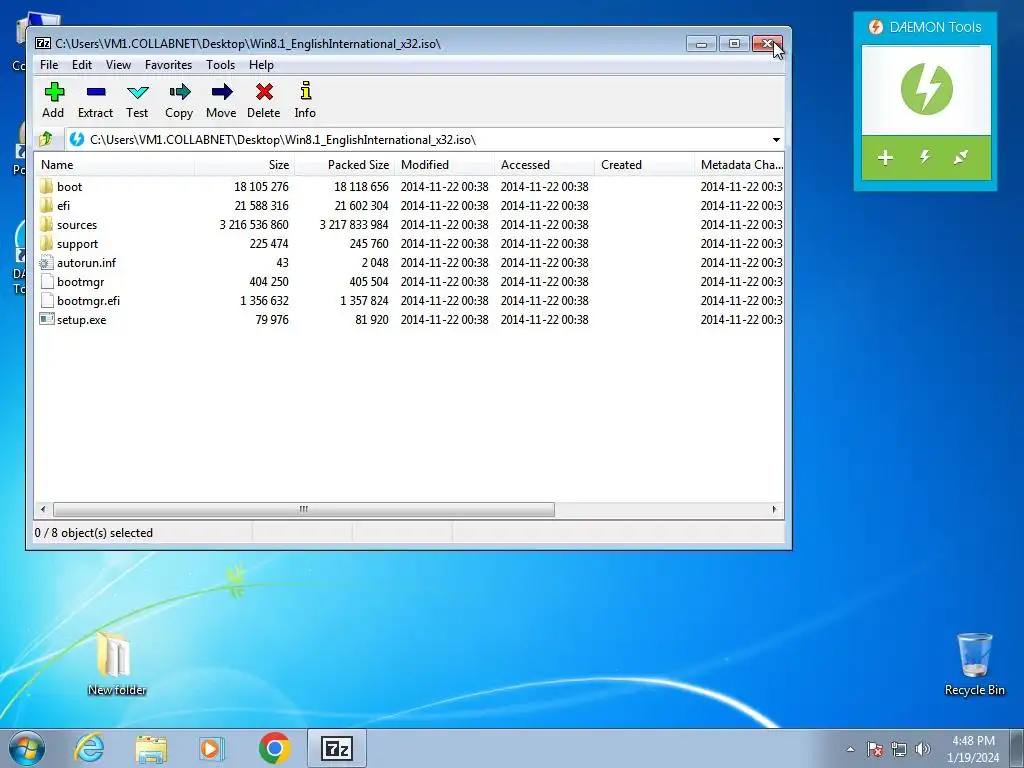
Task: Click the horizontal scrollbar thumb
Action: [x=304, y=509]
